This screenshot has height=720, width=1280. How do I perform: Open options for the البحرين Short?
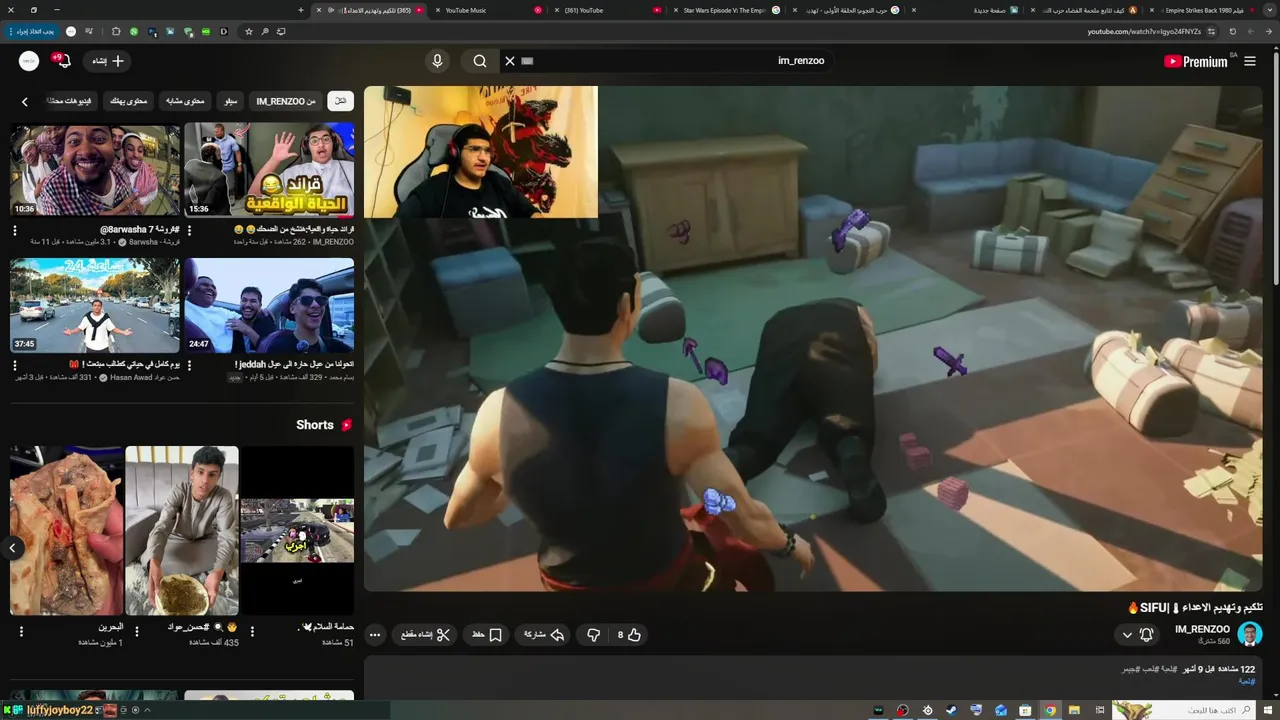(x=21, y=631)
